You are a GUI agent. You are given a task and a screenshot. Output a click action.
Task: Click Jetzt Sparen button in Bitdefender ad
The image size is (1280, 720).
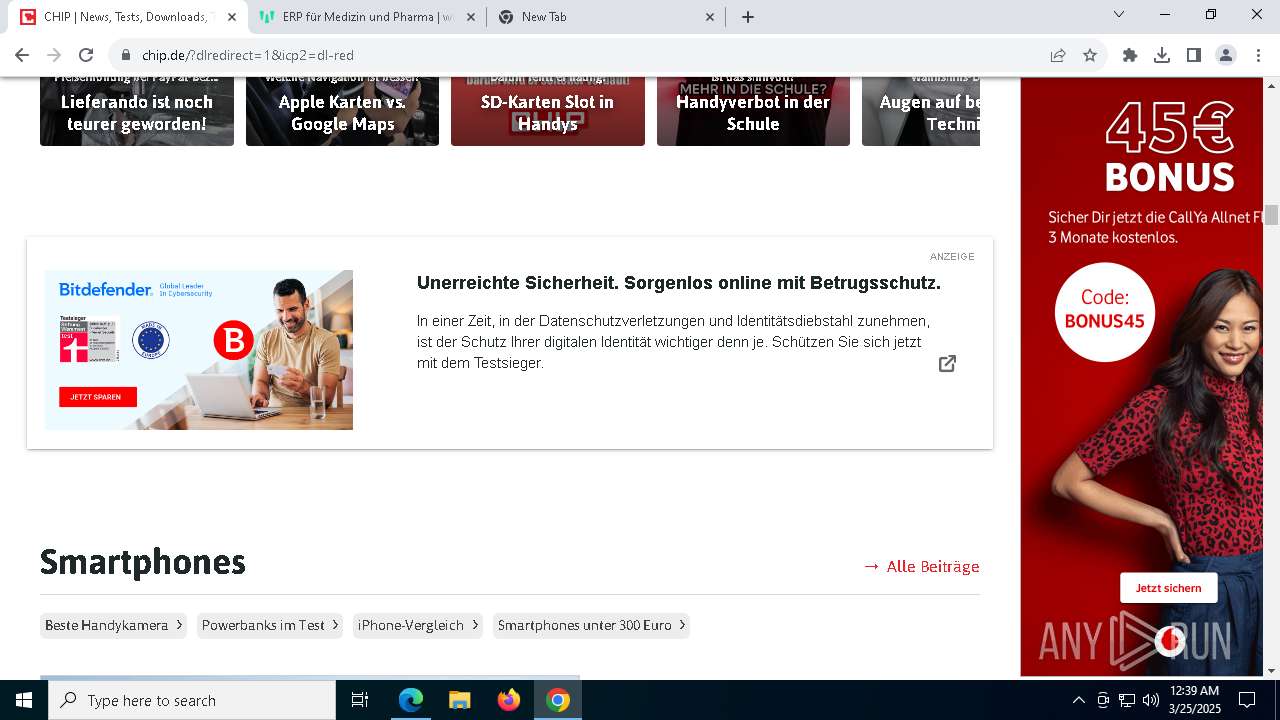click(x=97, y=397)
